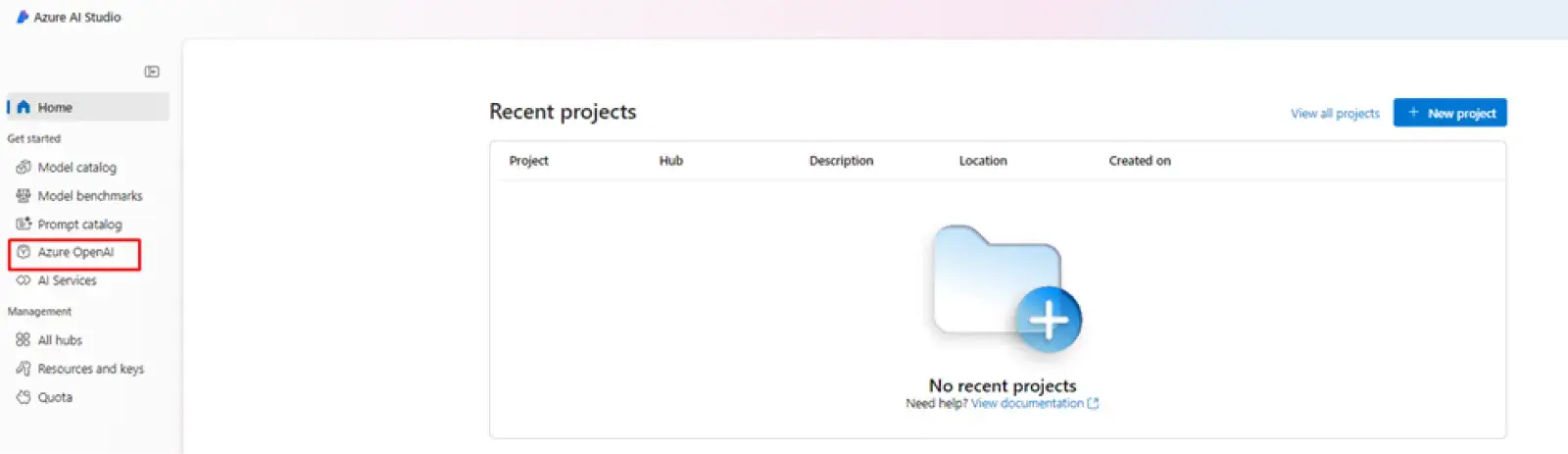
Task: Click the Model benchmarks icon
Action: coord(24,195)
